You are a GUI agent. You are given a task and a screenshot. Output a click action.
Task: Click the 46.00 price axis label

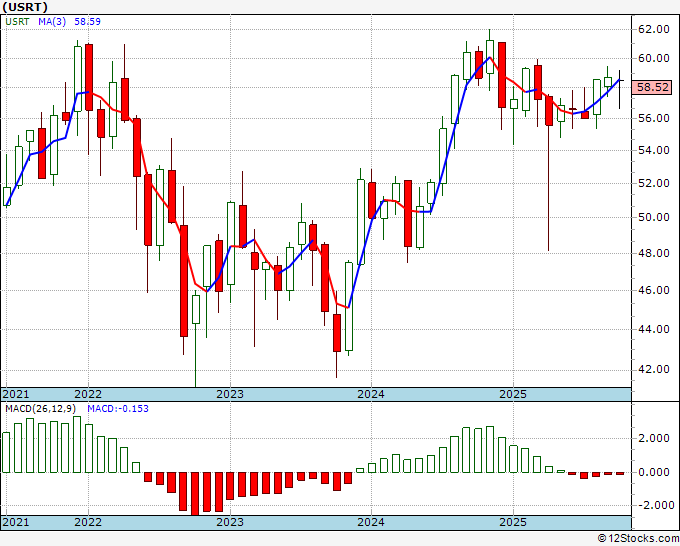tap(654, 290)
